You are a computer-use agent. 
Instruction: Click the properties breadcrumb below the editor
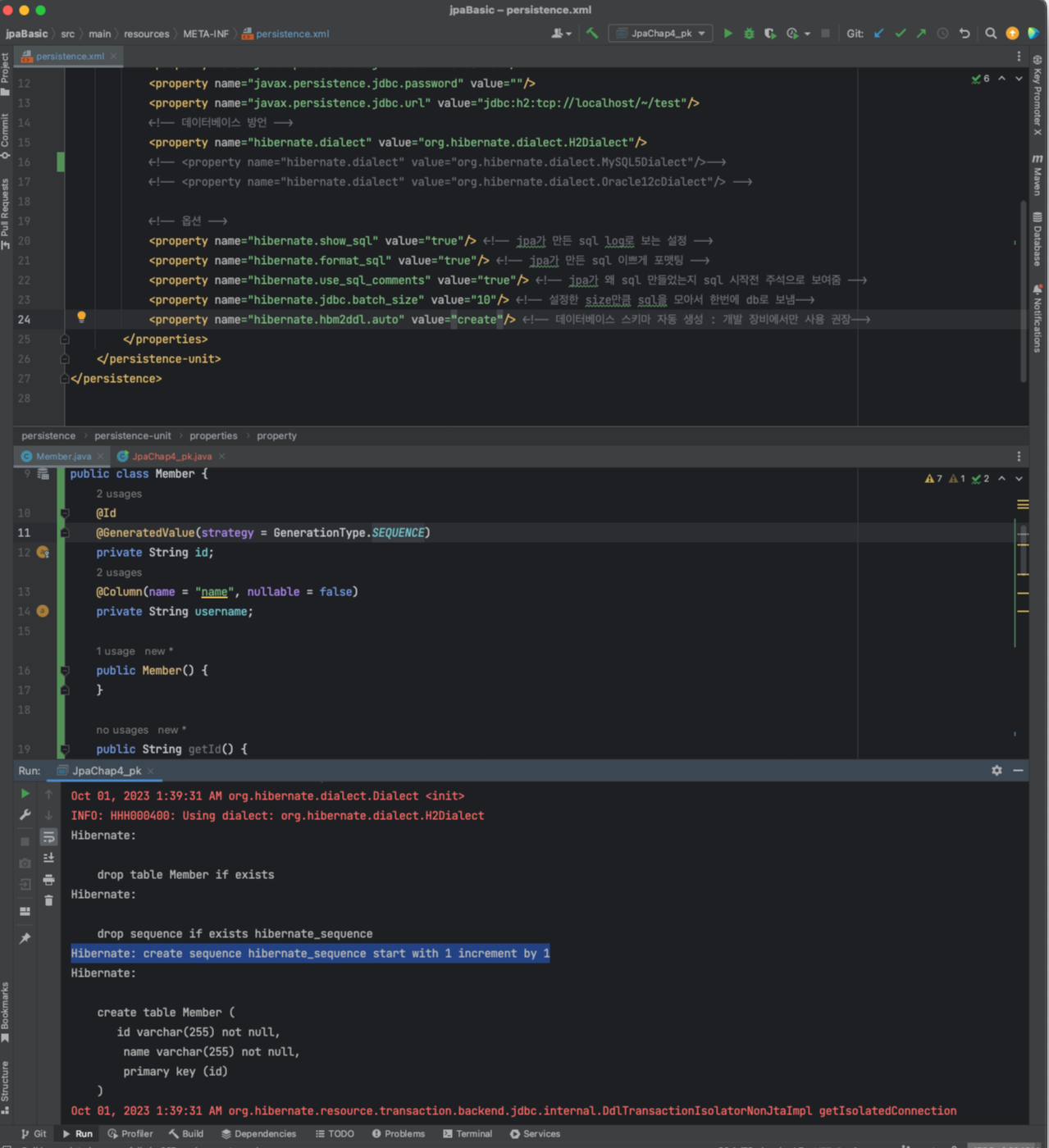213,436
